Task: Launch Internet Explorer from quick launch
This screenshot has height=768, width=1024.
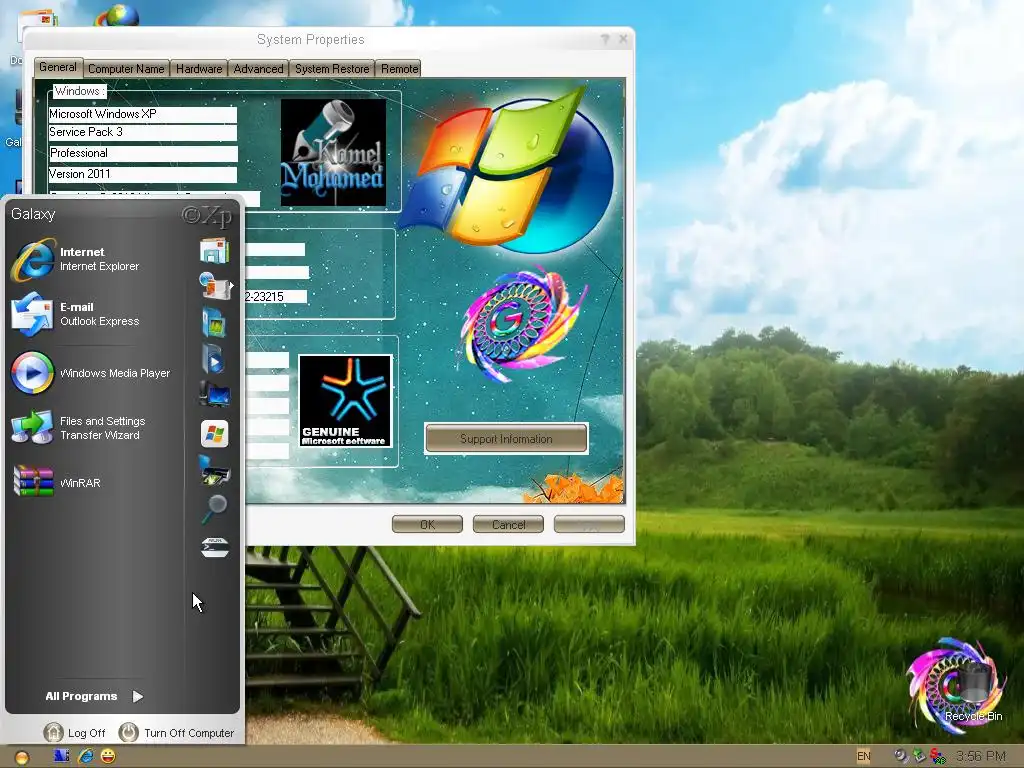Action: [86, 756]
